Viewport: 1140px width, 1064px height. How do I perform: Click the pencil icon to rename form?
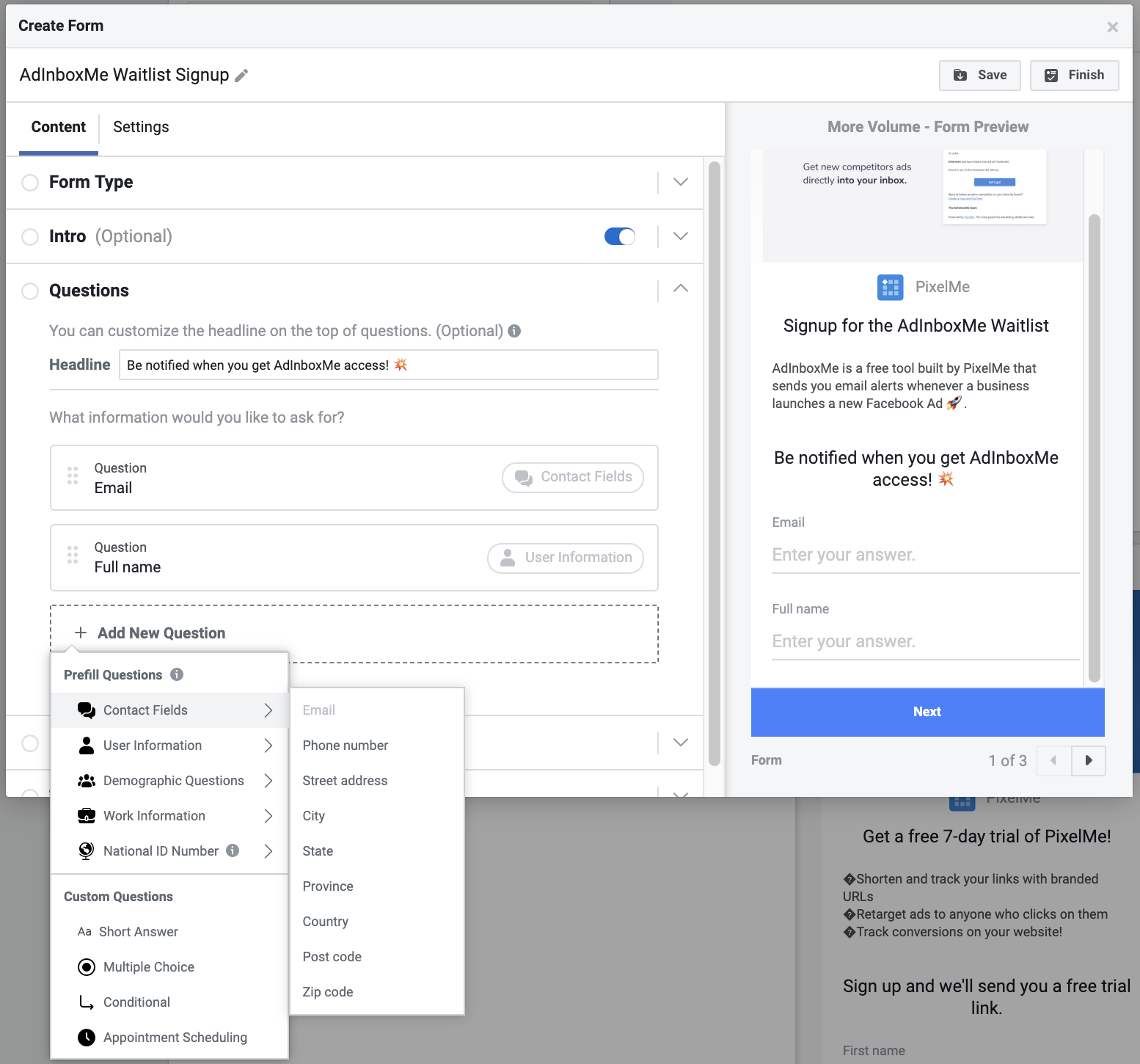click(241, 76)
